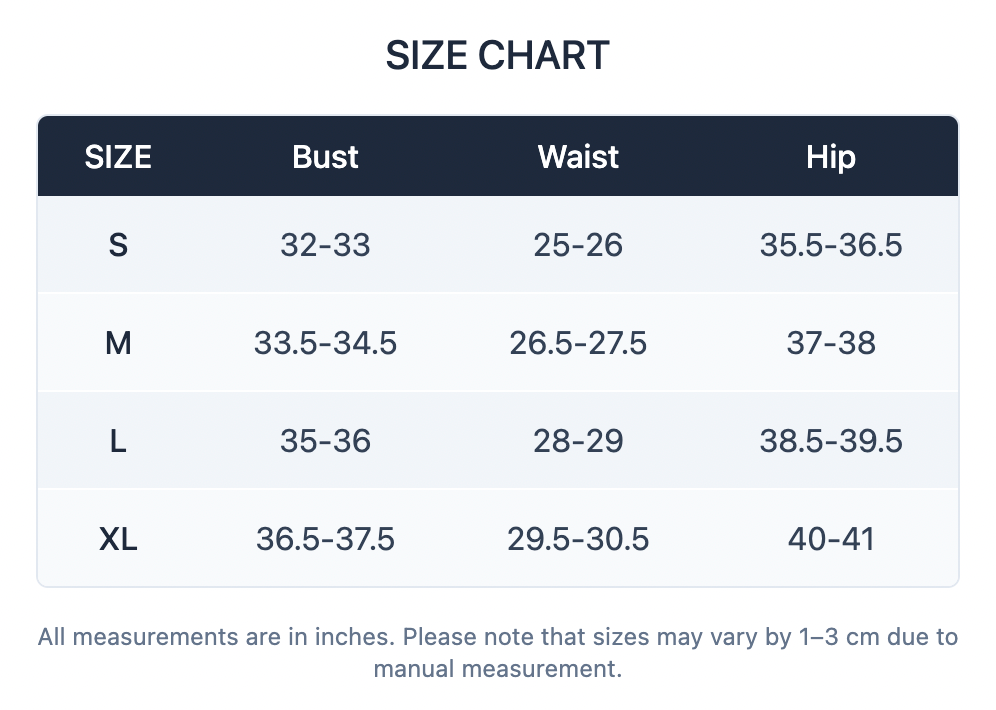Click the SIZE CHART title
This screenshot has width=996, height=710.
coord(497,55)
